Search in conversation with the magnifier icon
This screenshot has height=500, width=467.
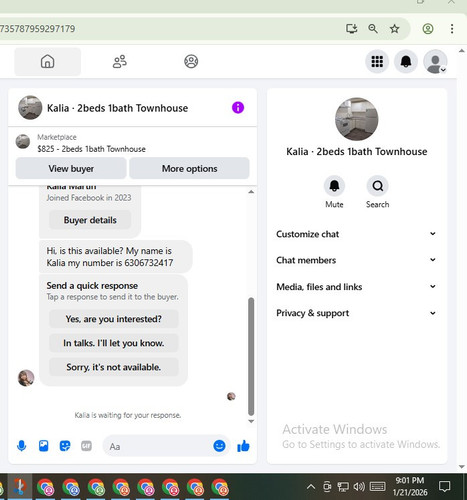378,186
